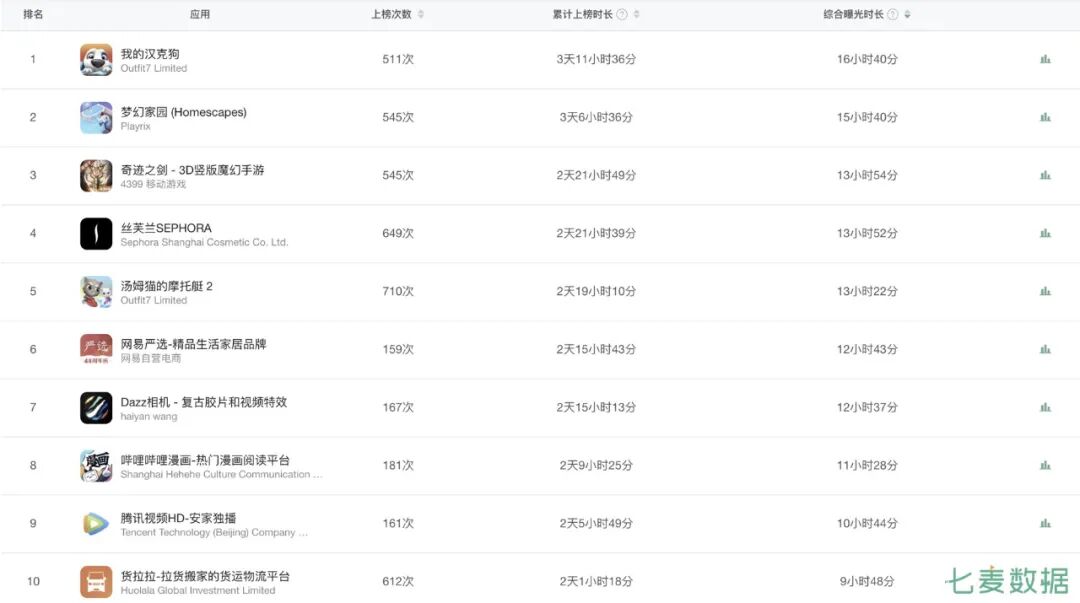Open 汤姆猫的摩托艇 2 app link
This screenshot has height=603, width=1080.
click(167, 285)
